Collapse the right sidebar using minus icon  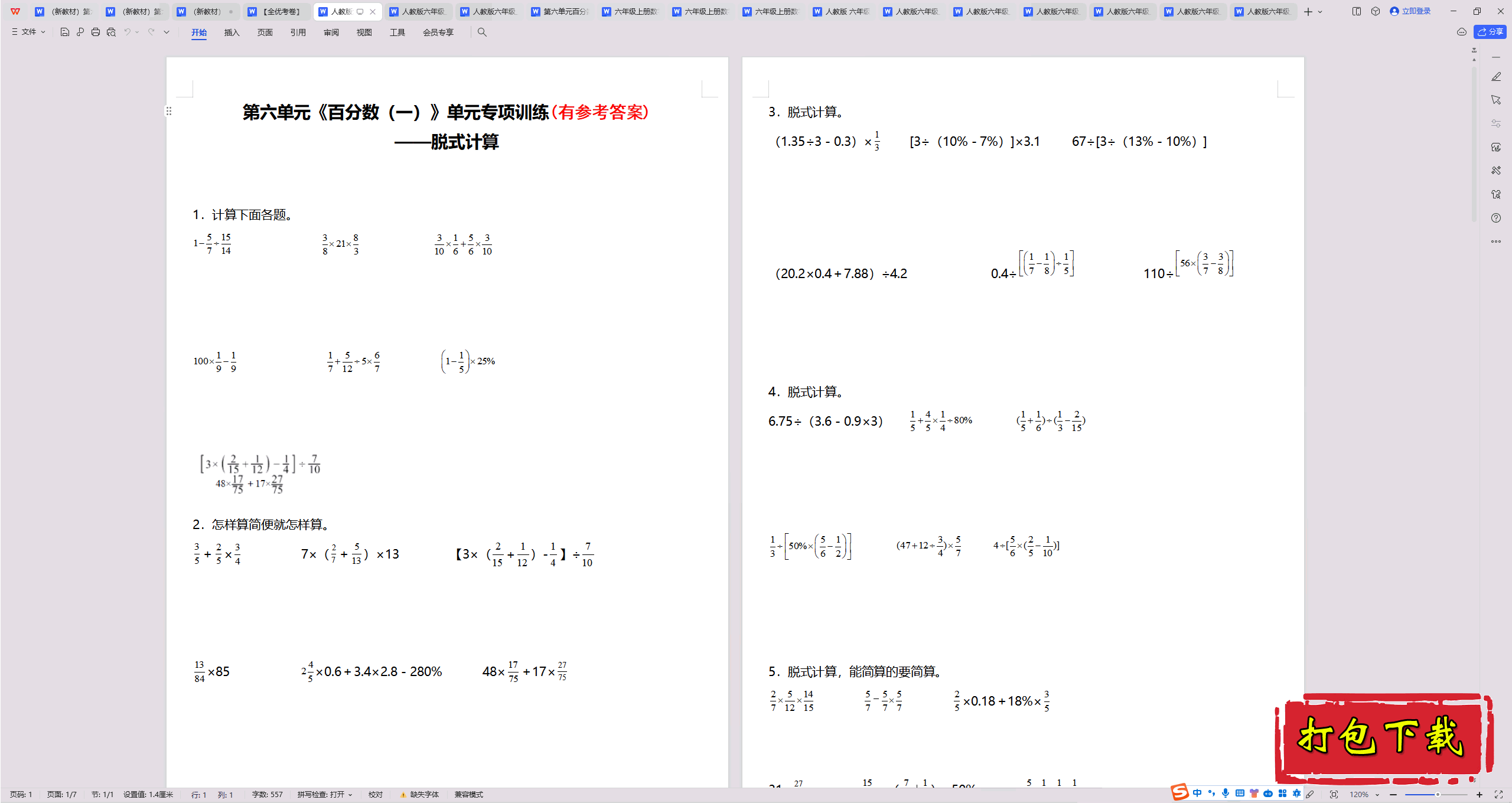click(x=1496, y=57)
